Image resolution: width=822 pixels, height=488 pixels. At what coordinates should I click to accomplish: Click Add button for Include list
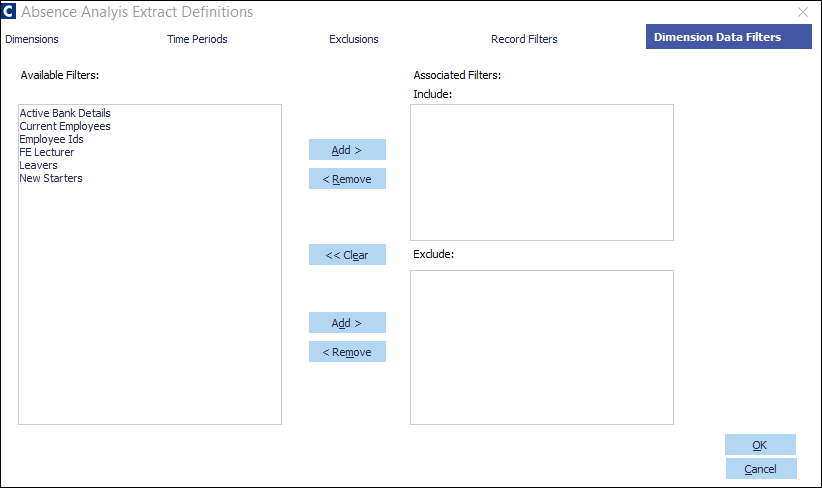tap(347, 150)
